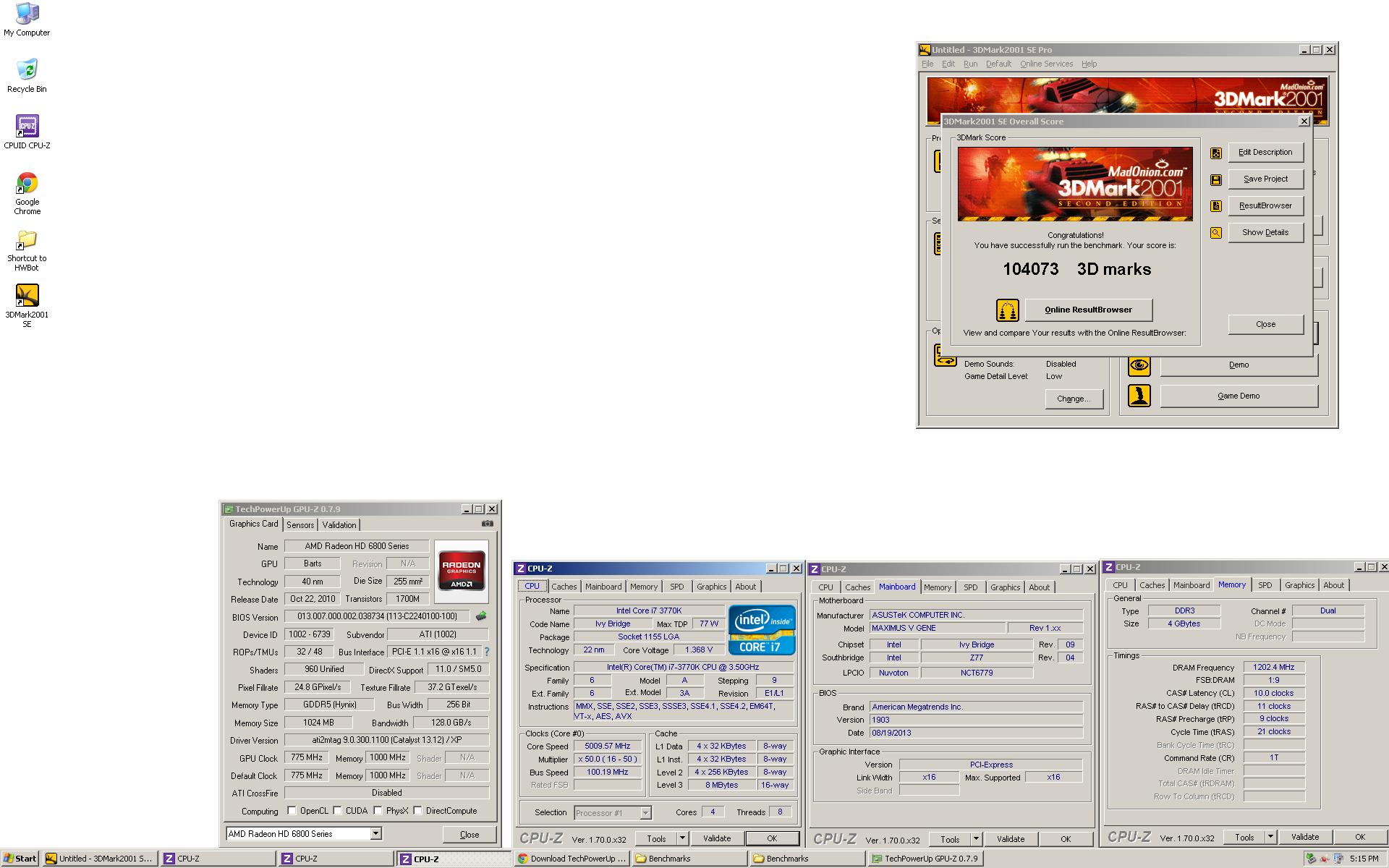Open Caches tab in the first CPU-Z window

coord(564,587)
